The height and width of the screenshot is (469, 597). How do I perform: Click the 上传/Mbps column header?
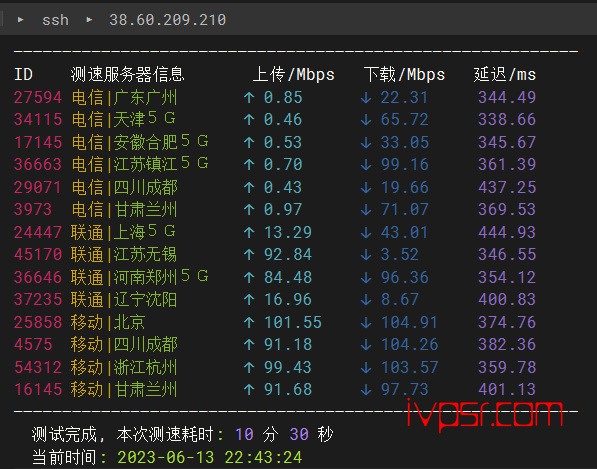tap(294, 75)
